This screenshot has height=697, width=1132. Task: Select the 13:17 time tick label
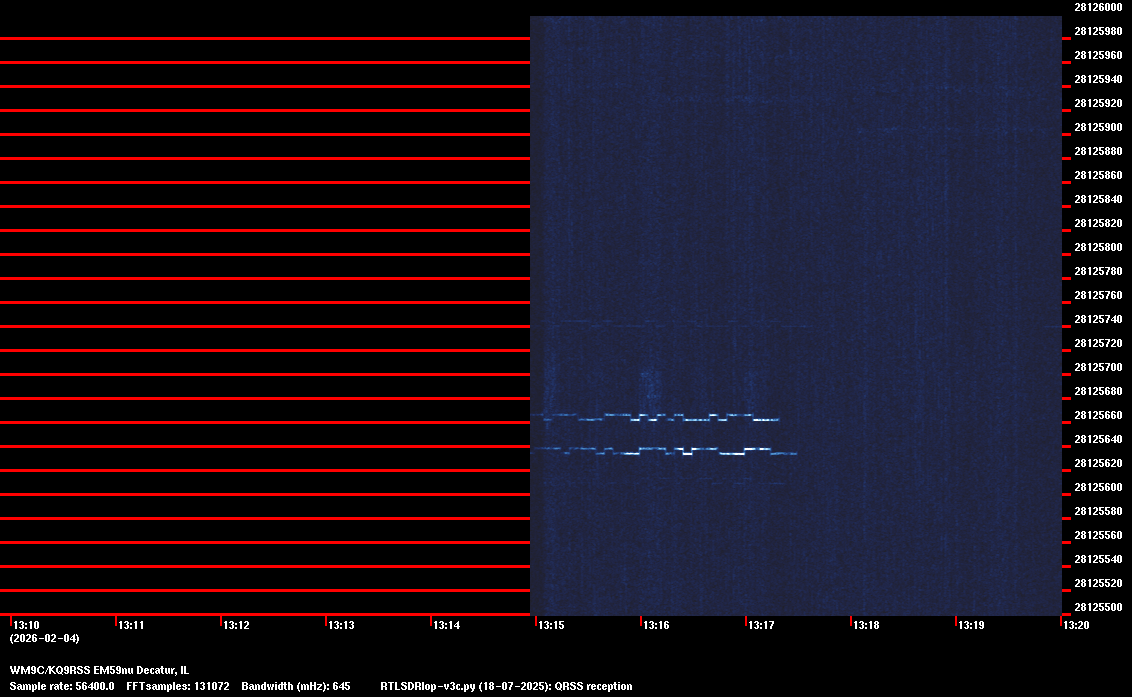pyautogui.click(x=761, y=625)
